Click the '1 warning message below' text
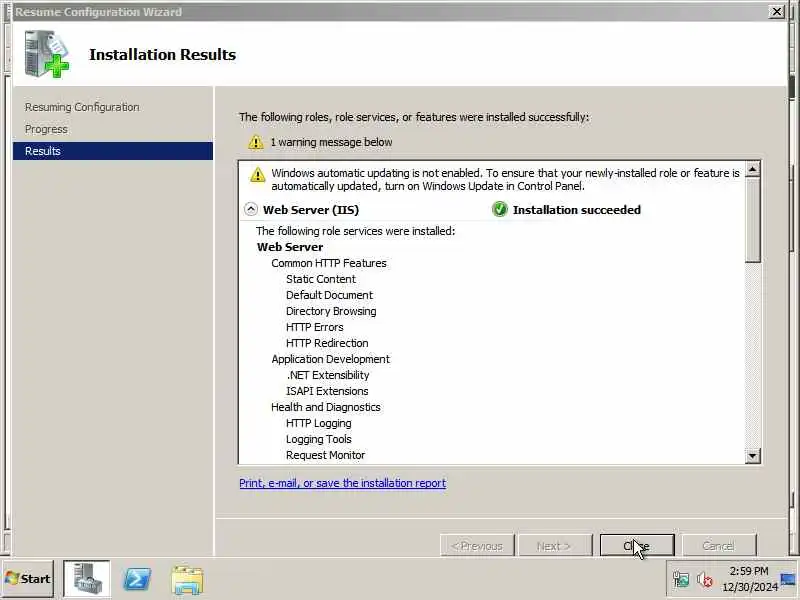Image resolution: width=800 pixels, height=600 pixels. click(x=331, y=142)
